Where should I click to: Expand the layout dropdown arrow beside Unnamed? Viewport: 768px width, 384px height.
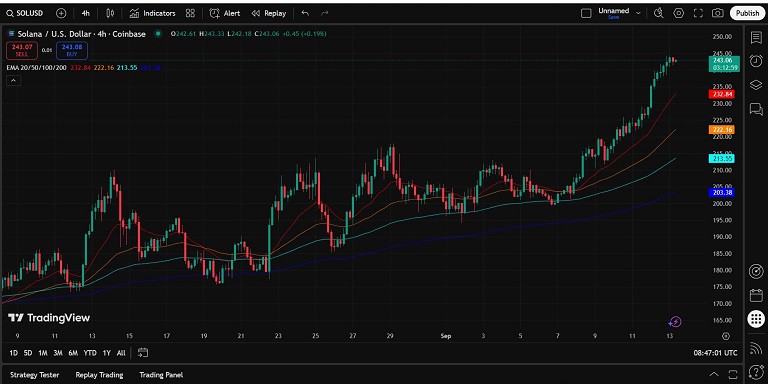638,13
